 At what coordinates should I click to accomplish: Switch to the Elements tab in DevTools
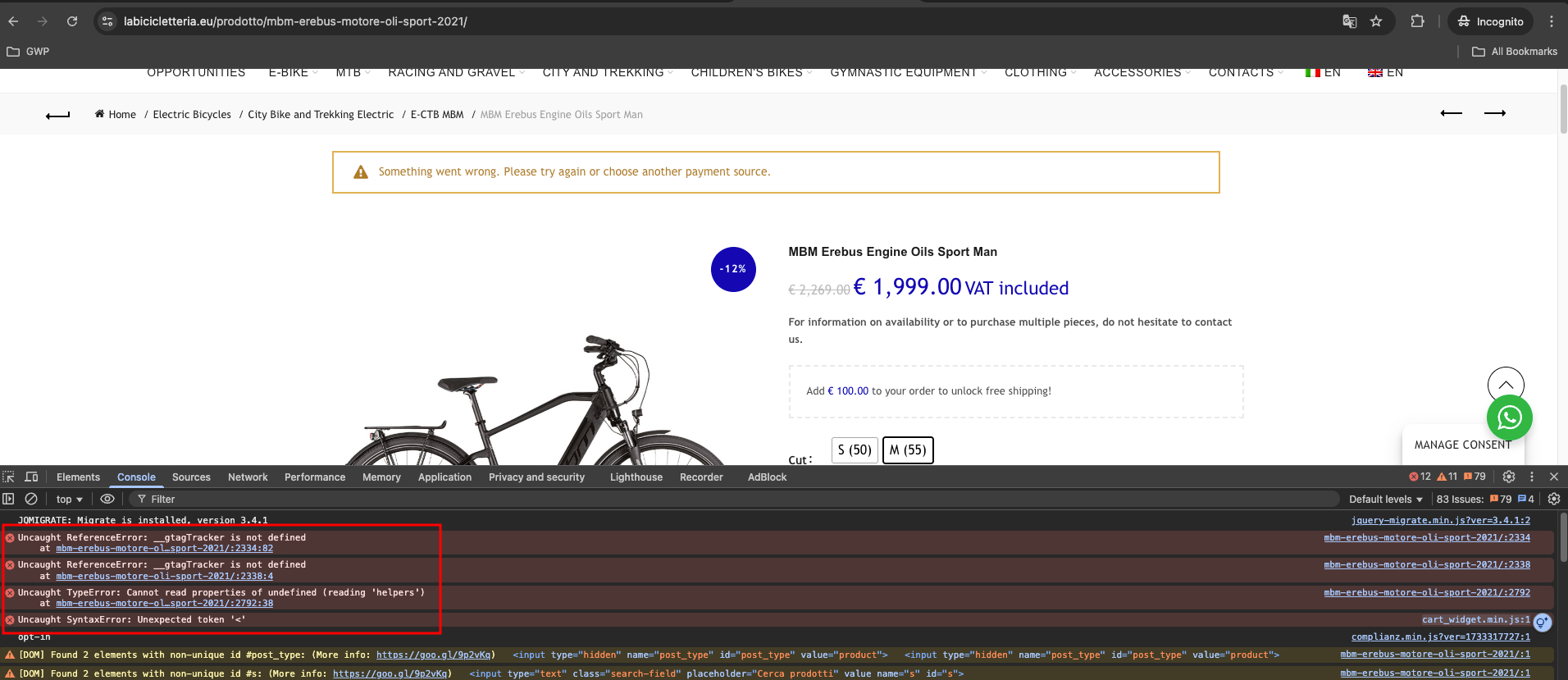click(78, 477)
